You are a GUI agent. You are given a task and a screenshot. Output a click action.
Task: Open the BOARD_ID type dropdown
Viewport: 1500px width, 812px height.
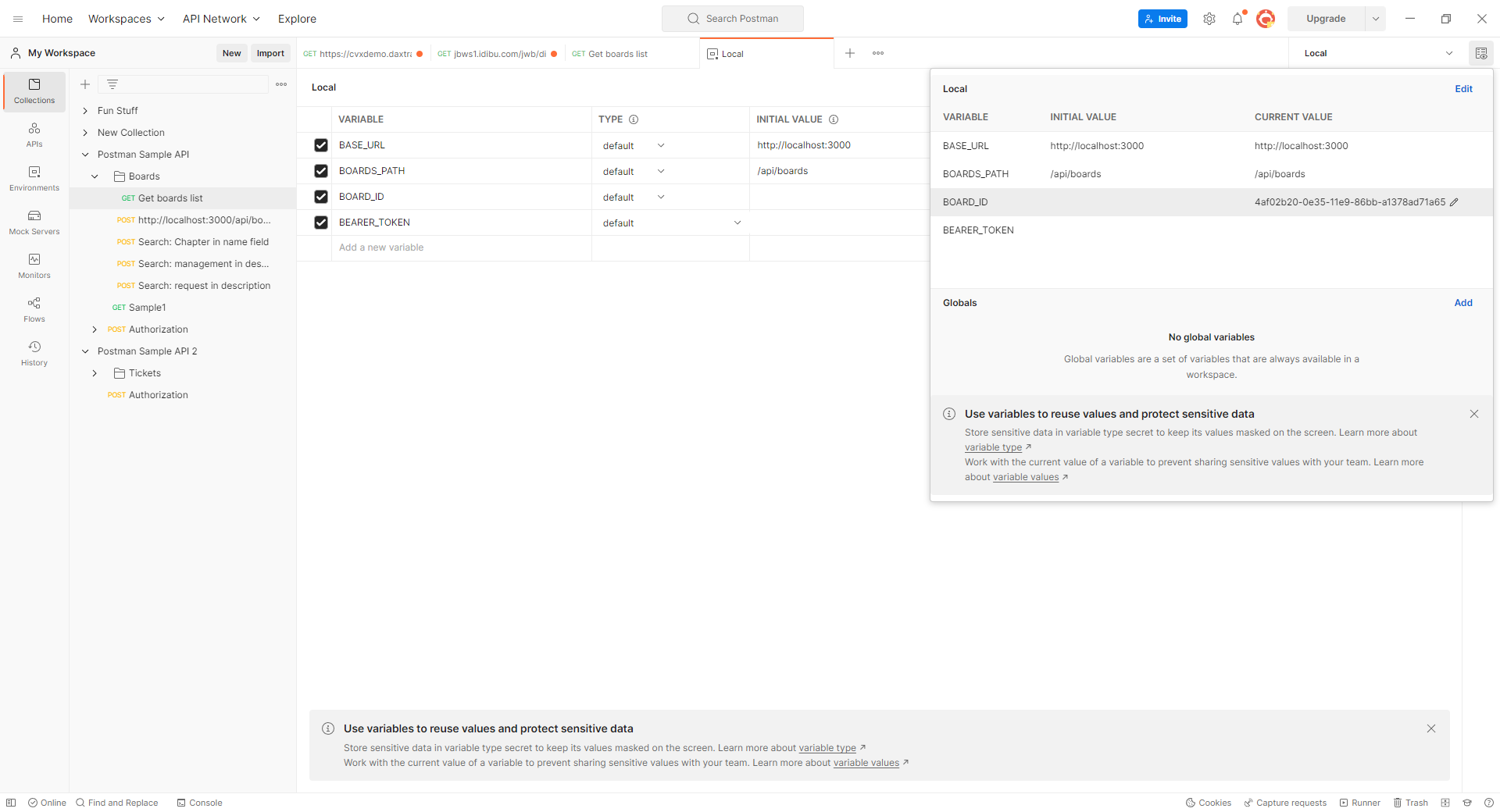click(634, 198)
